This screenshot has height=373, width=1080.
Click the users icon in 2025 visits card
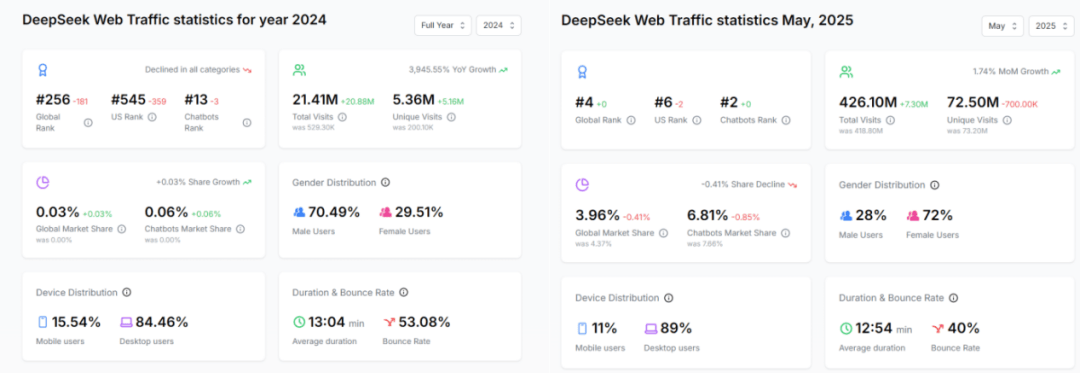(x=846, y=72)
